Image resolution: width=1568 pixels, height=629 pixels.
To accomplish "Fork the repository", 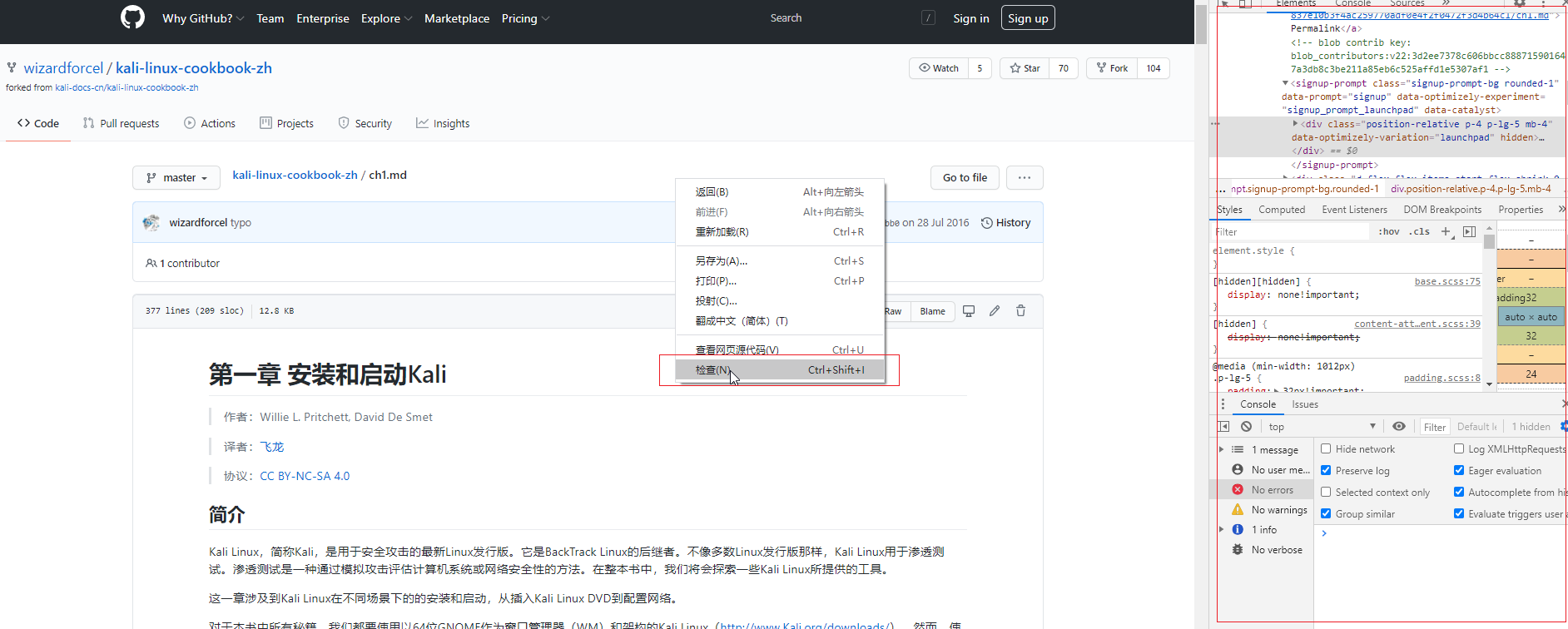I will pos(1112,68).
